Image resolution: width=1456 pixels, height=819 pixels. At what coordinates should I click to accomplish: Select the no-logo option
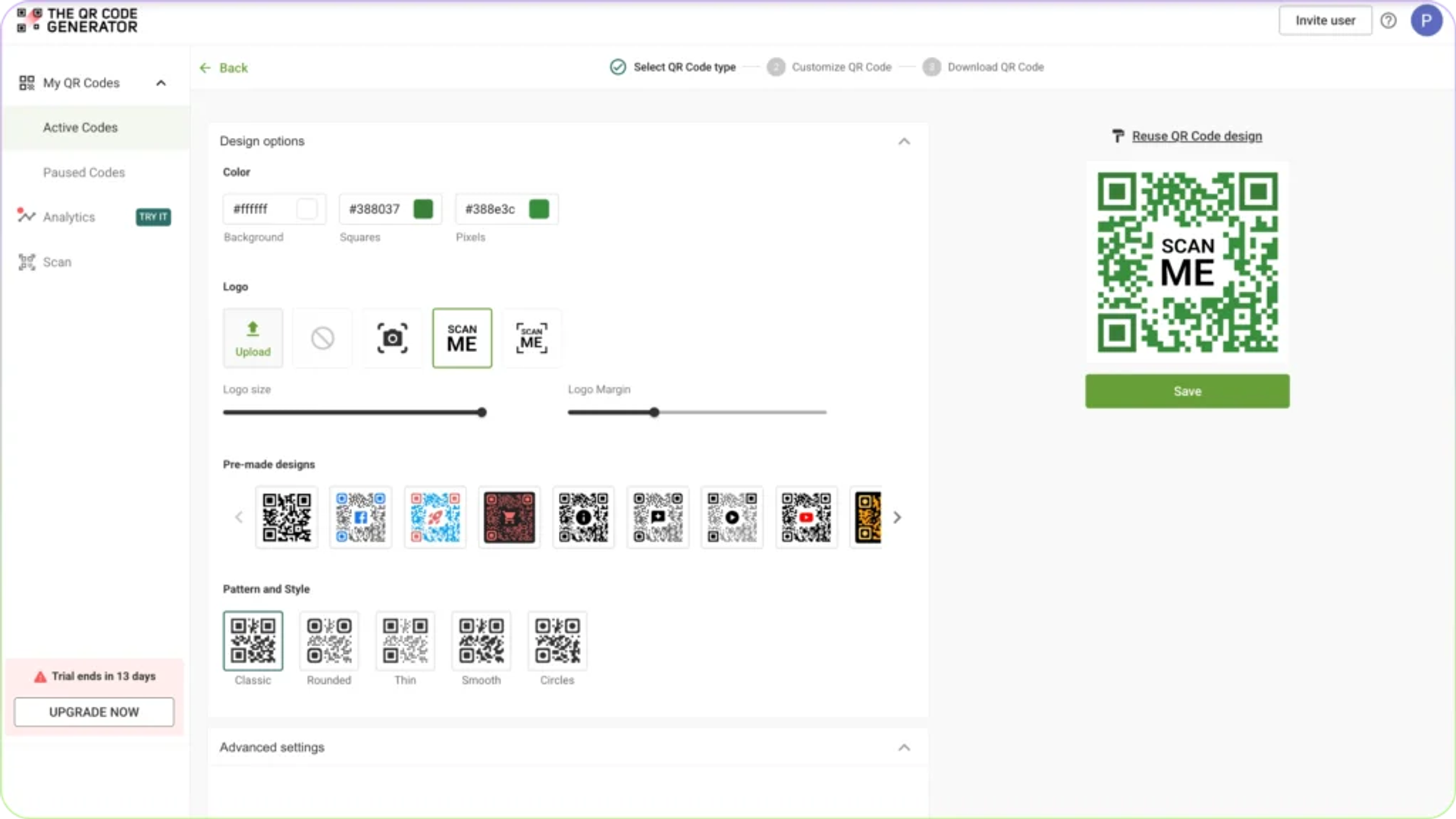(x=322, y=338)
